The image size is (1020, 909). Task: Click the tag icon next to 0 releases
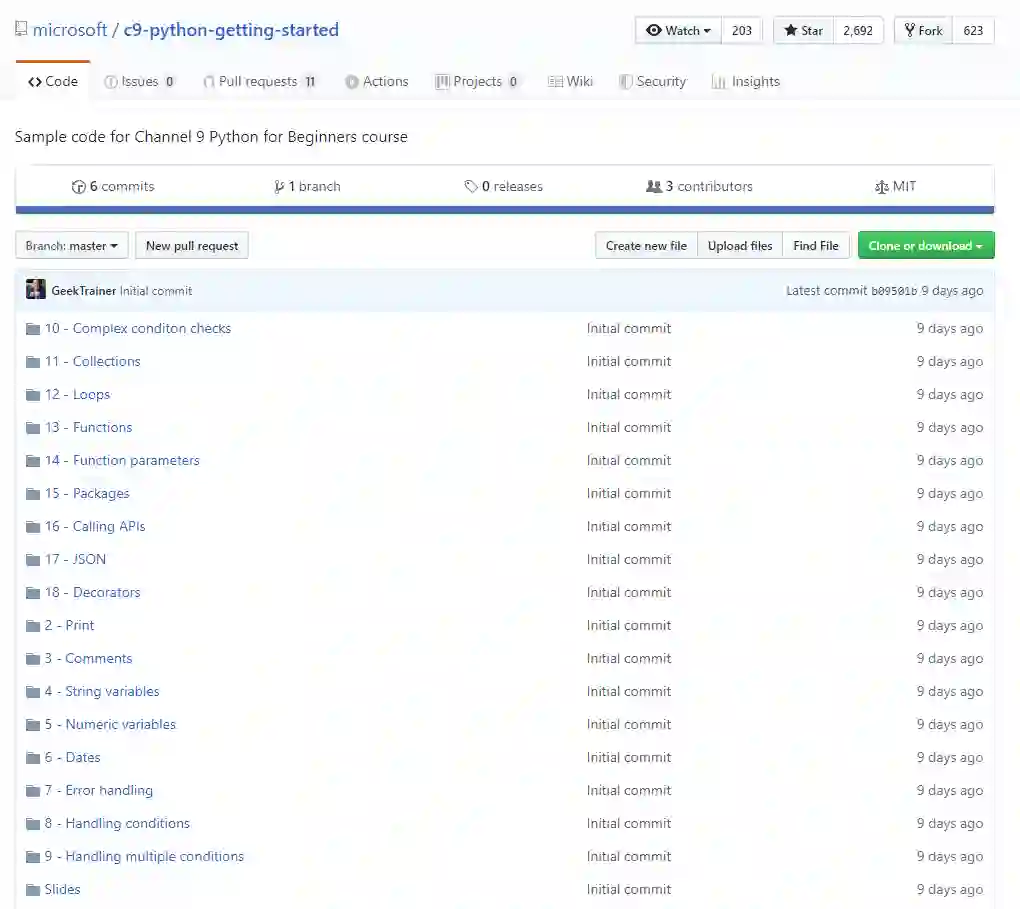click(471, 187)
